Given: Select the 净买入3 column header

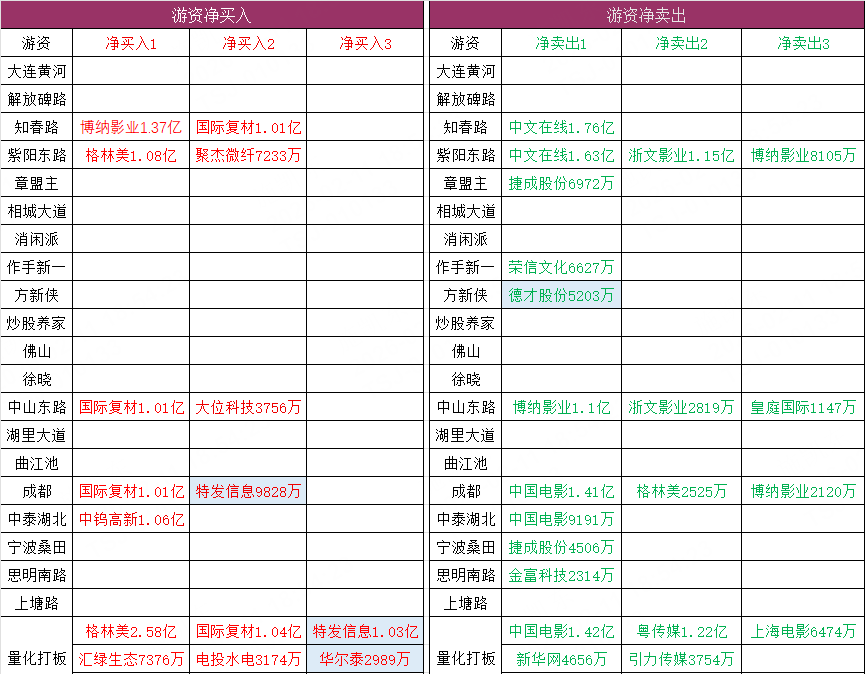Looking at the screenshot, I should tap(365, 43).
